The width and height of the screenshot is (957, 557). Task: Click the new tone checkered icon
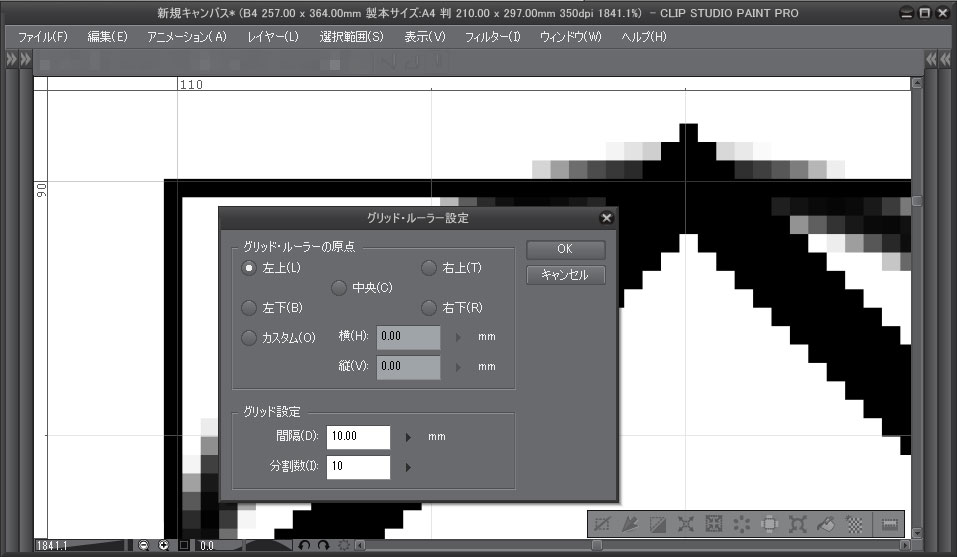coord(855,523)
